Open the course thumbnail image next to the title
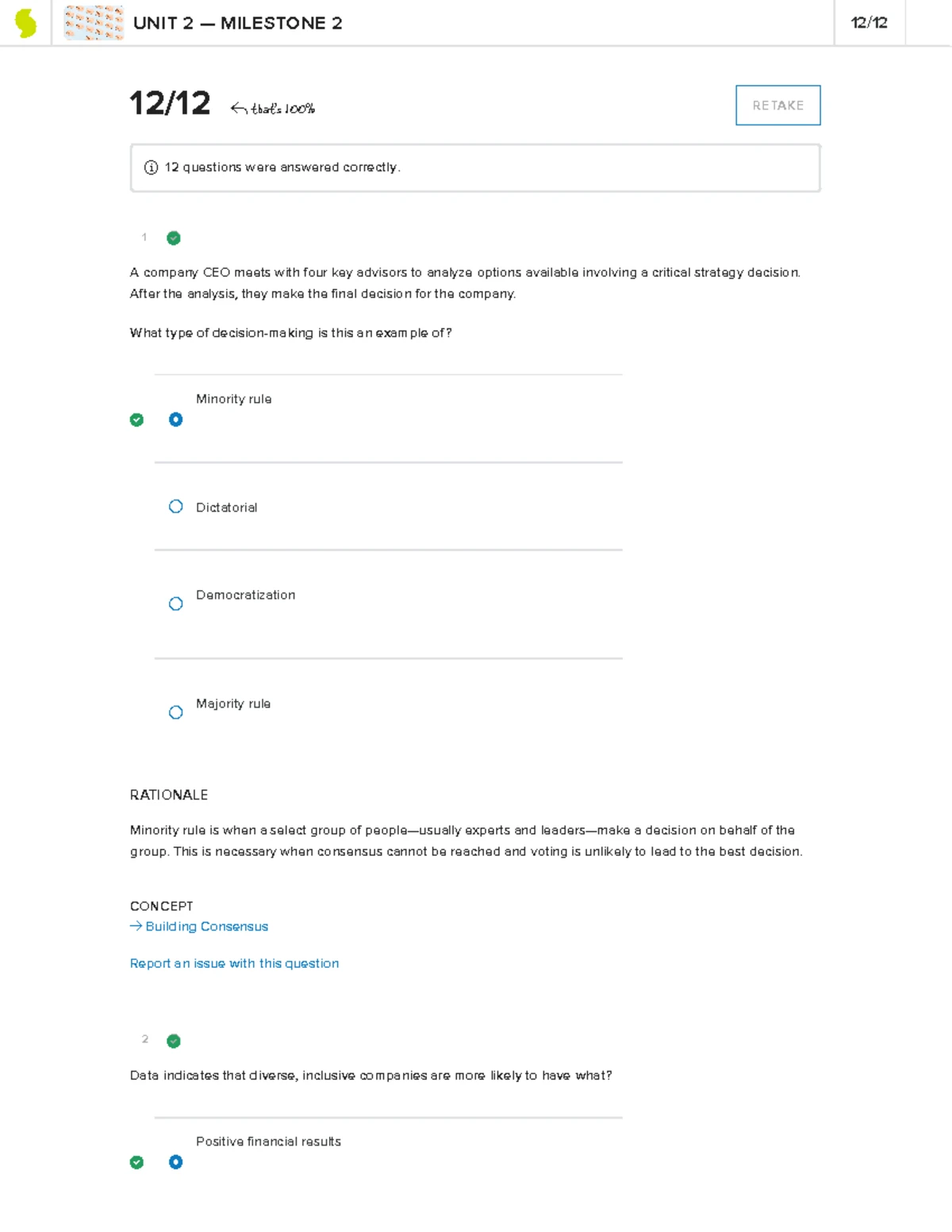The image size is (952, 1232). 94,23
